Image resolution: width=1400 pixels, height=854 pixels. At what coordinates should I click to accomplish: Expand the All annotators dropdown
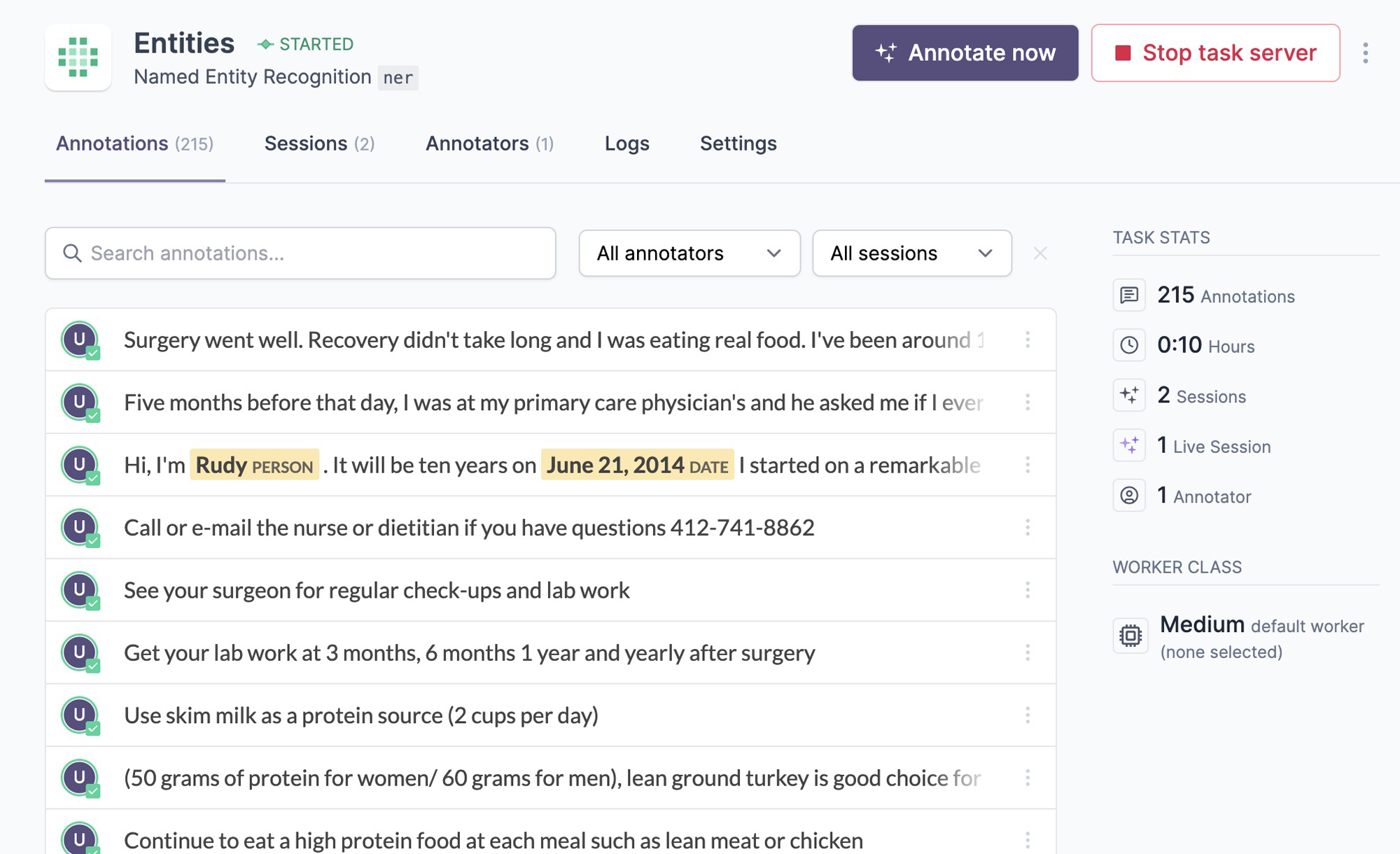click(689, 253)
